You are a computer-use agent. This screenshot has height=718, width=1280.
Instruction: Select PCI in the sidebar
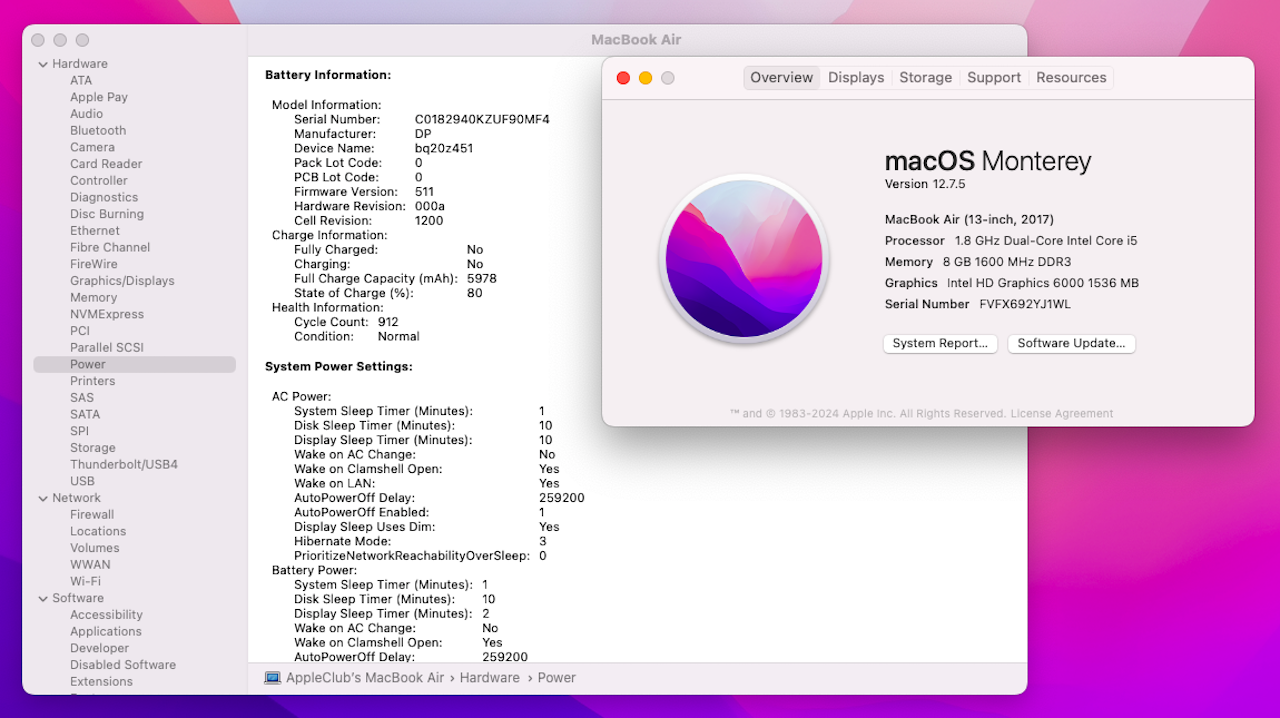80,331
